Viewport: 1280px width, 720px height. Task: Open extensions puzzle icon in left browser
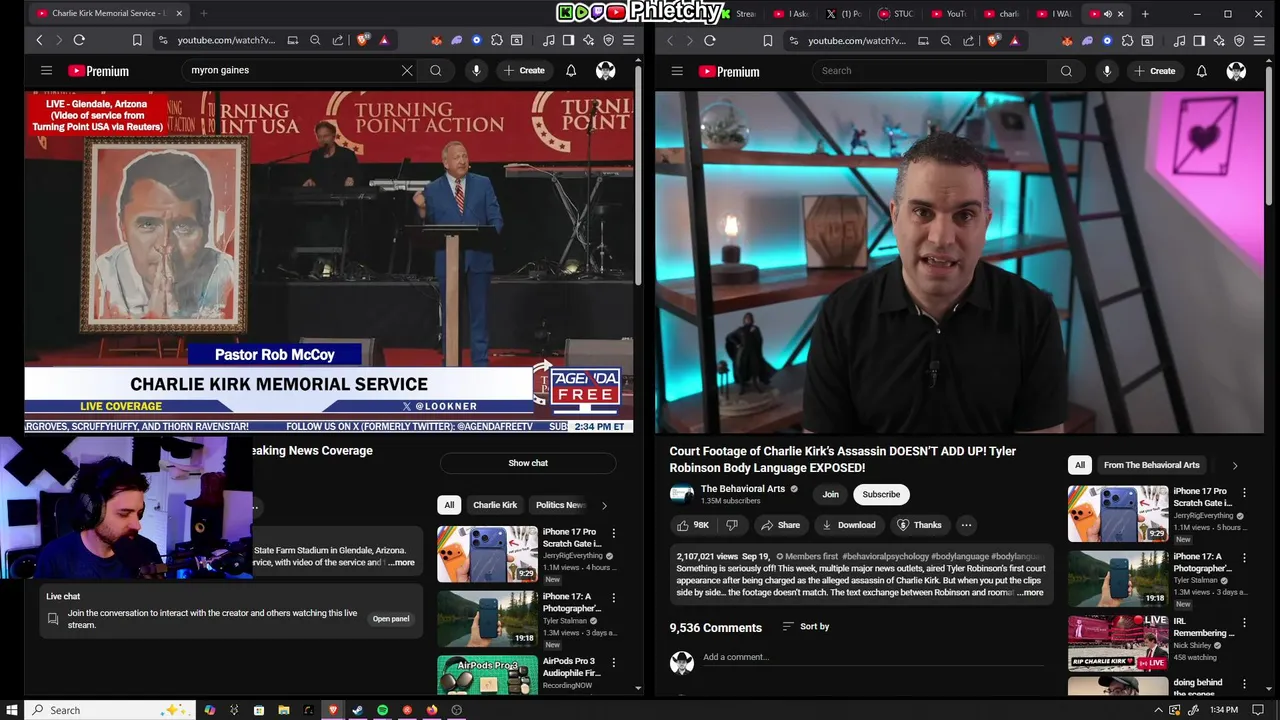pos(497,40)
